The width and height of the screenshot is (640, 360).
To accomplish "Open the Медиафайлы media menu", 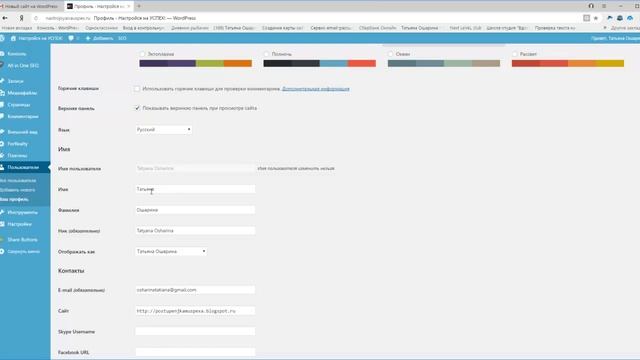I will coord(22,93).
